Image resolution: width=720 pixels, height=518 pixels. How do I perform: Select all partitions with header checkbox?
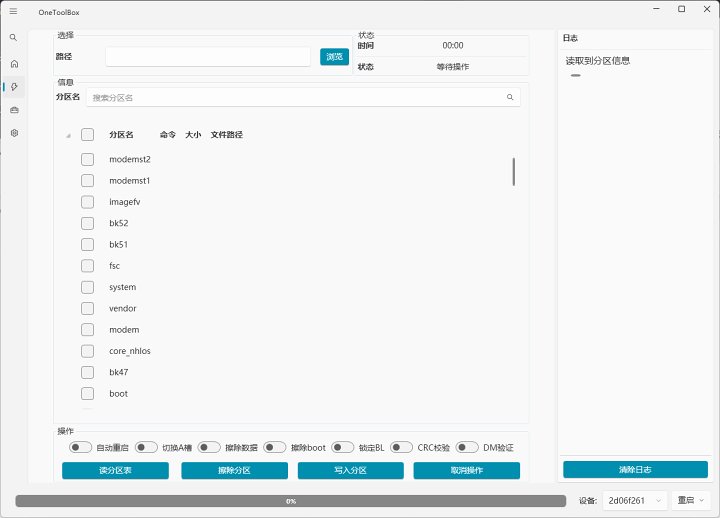point(87,135)
